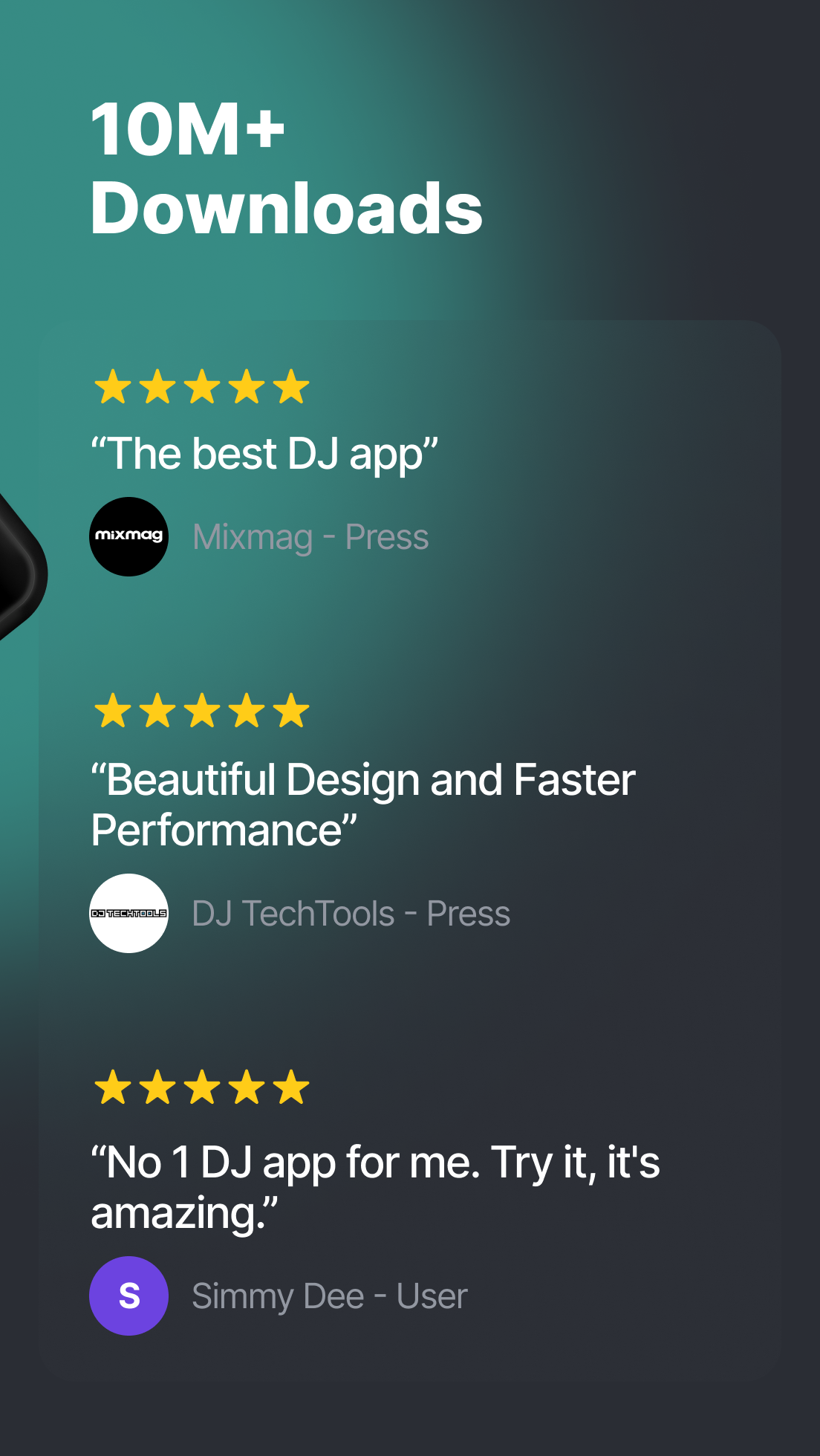
Task: Click the Mixmag logo avatar
Action: click(x=128, y=536)
